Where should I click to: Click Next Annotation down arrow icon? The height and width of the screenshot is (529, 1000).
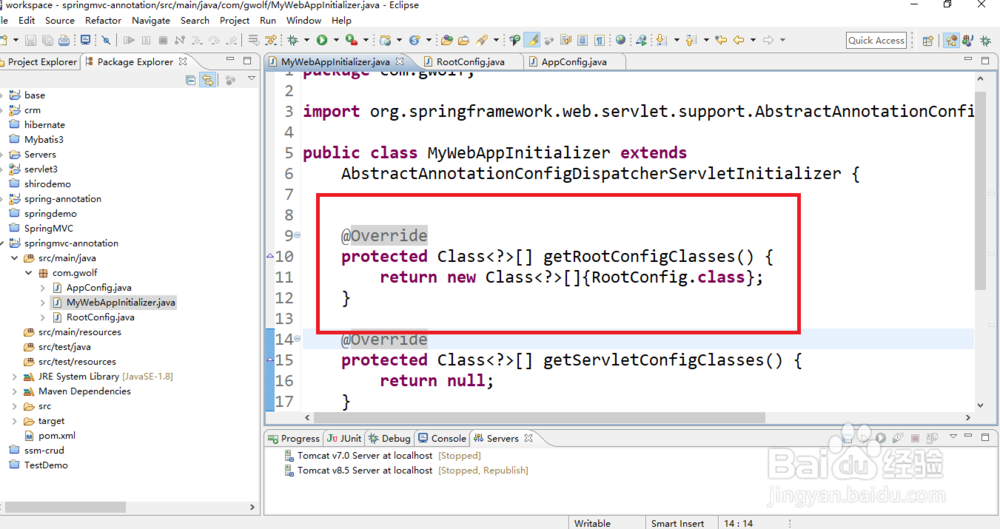click(x=661, y=40)
